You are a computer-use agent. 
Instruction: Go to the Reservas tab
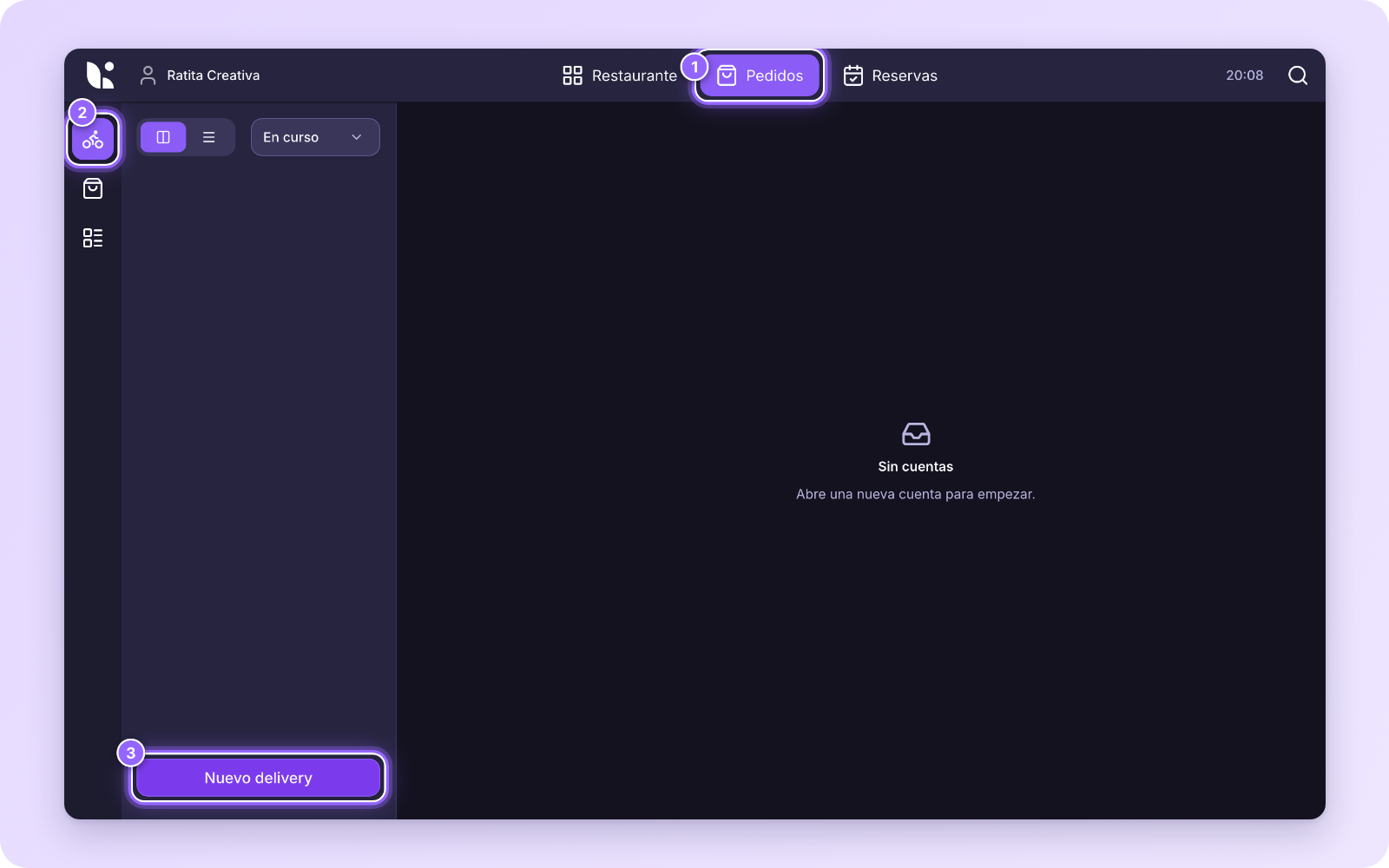pyautogui.click(x=890, y=76)
